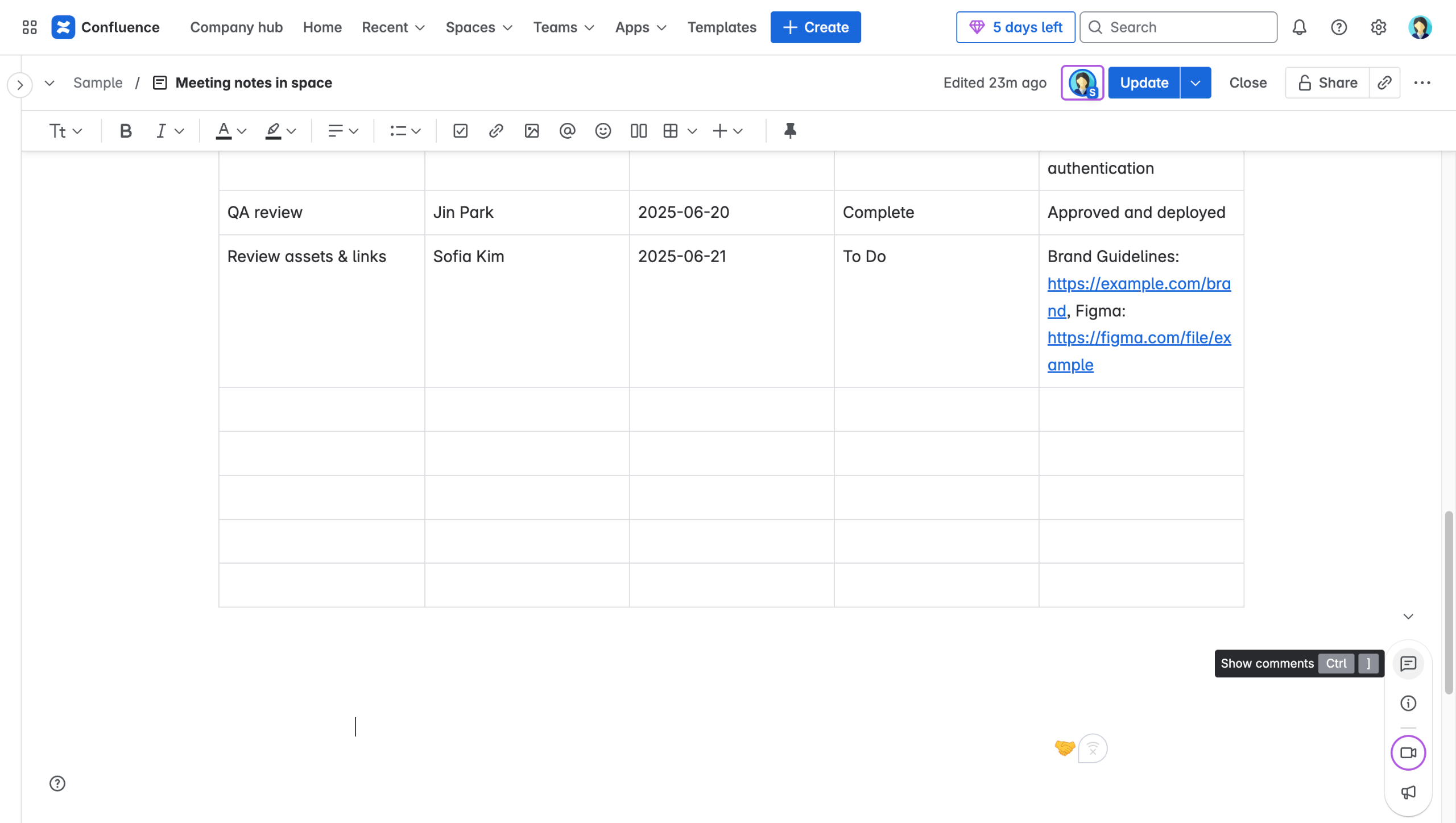The height and width of the screenshot is (823, 1456).
Task: Insert a two-column layout
Action: pos(638,131)
